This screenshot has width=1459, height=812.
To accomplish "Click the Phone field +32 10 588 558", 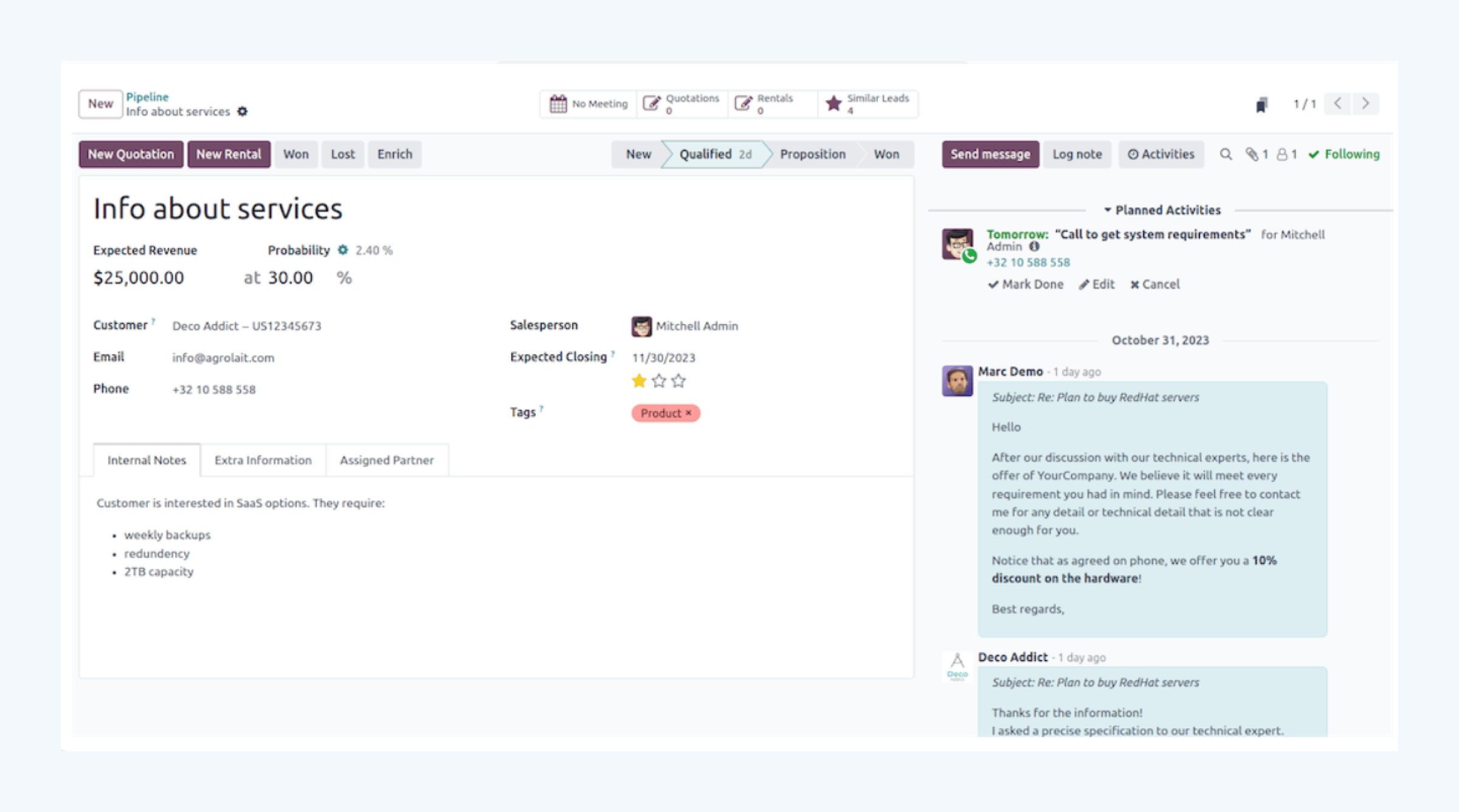I will click(214, 390).
